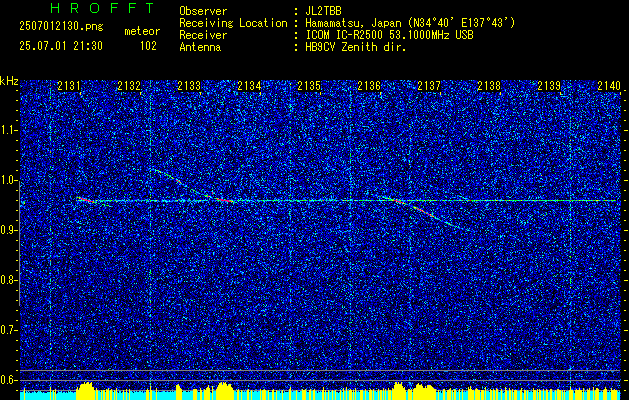Click the observer callsign JL2TBB

pos(323,11)
